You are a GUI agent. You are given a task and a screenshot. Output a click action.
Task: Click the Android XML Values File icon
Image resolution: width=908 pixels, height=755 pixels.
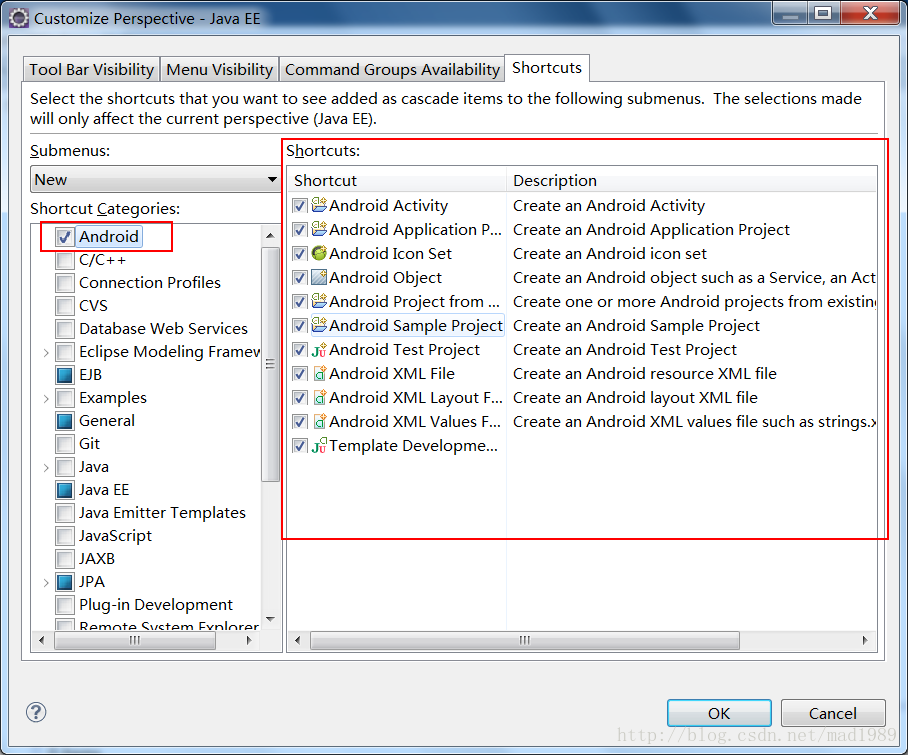click(319, 422)
